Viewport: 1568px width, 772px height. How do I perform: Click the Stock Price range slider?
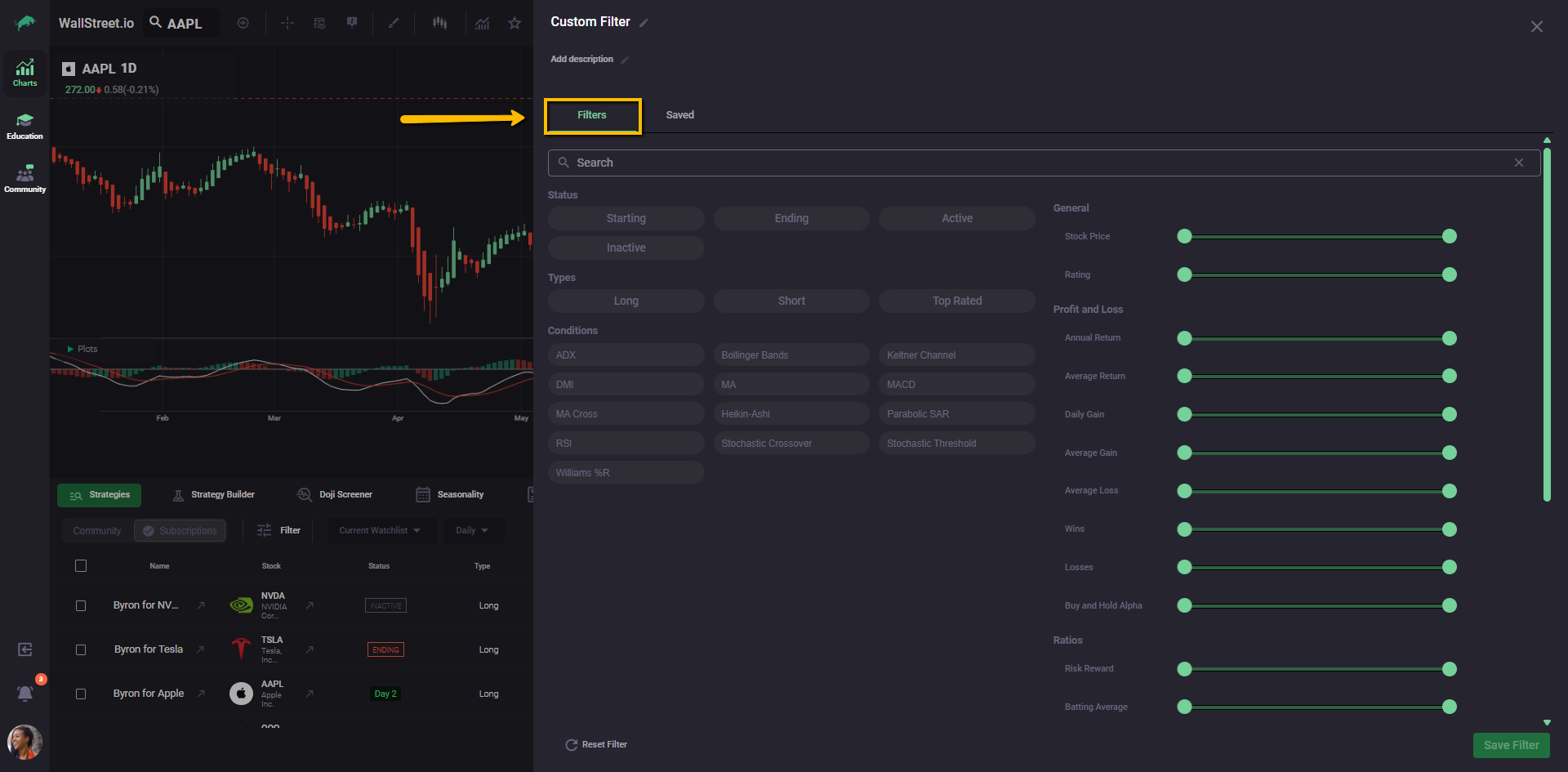[1316, 236]
